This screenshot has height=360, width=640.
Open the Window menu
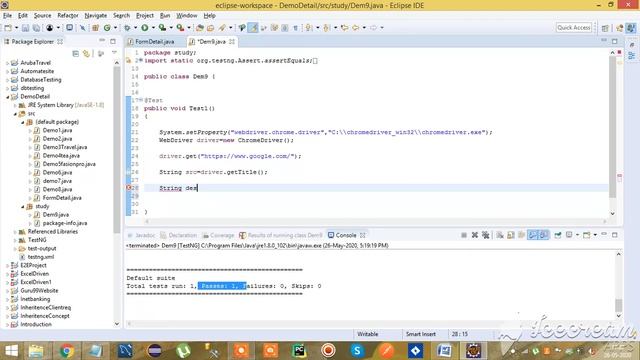pos(187,16)
